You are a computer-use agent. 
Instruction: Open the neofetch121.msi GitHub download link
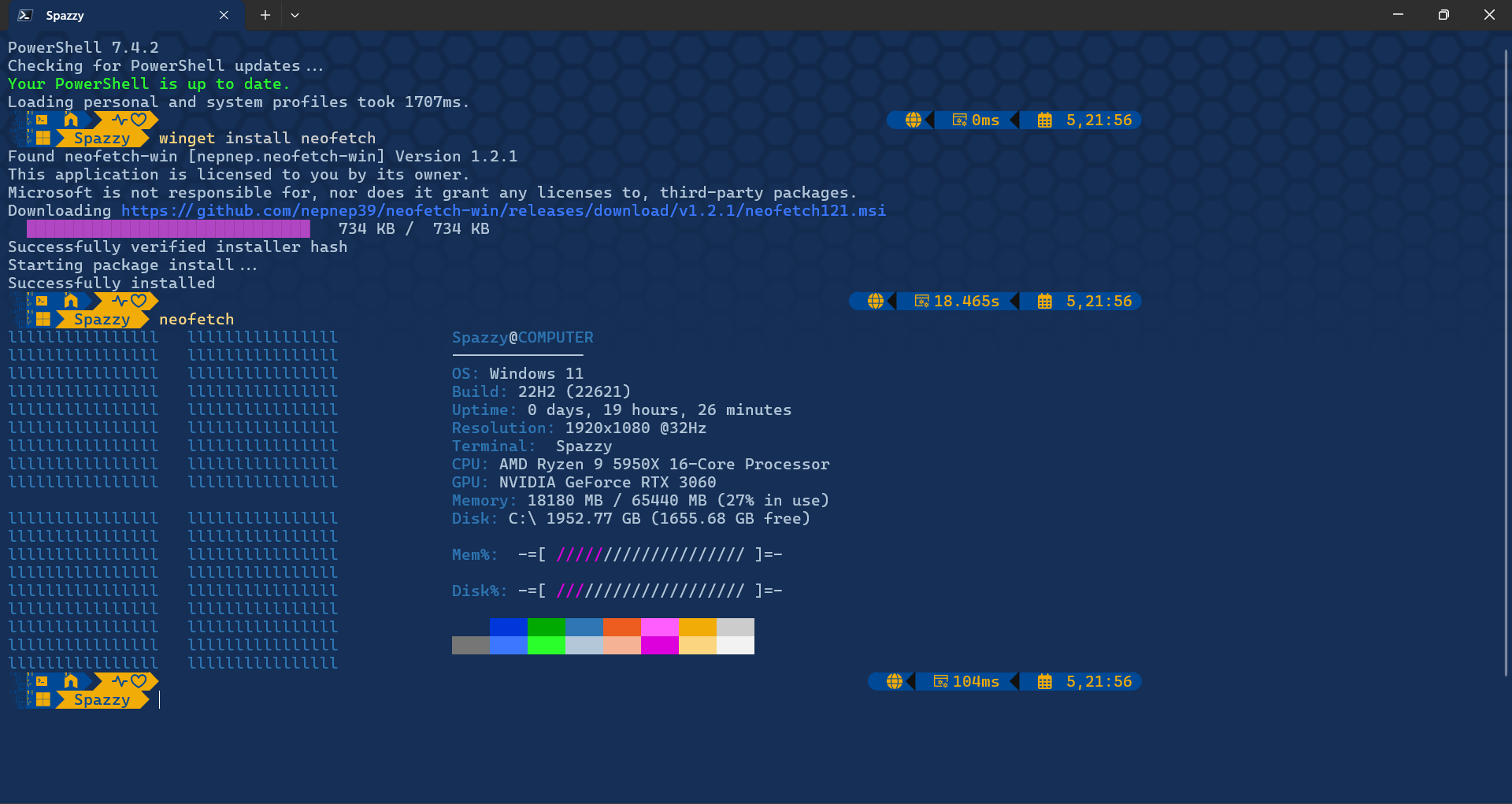(x=503, y=210)
